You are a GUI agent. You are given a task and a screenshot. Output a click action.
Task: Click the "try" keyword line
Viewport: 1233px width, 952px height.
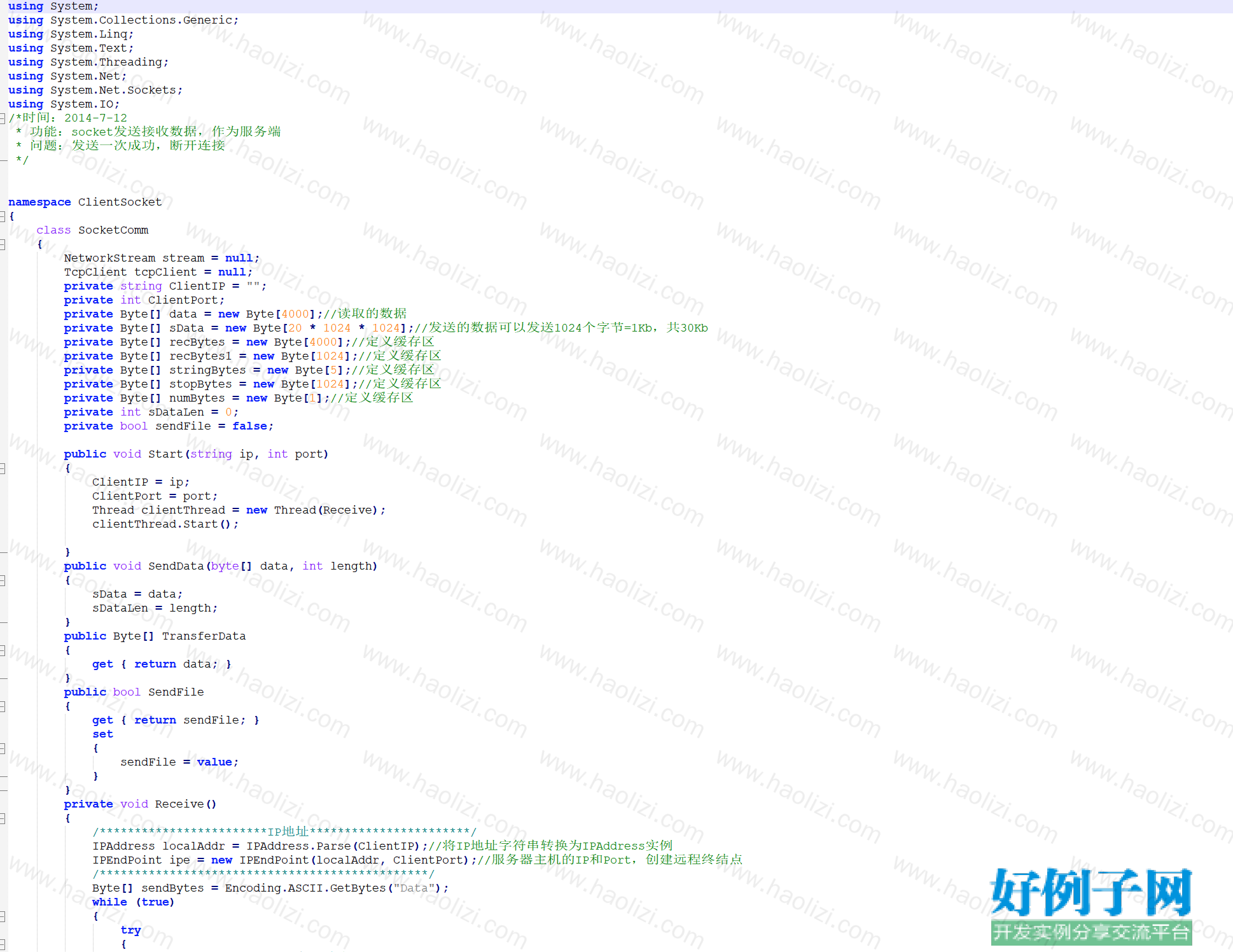pos(131,930)
